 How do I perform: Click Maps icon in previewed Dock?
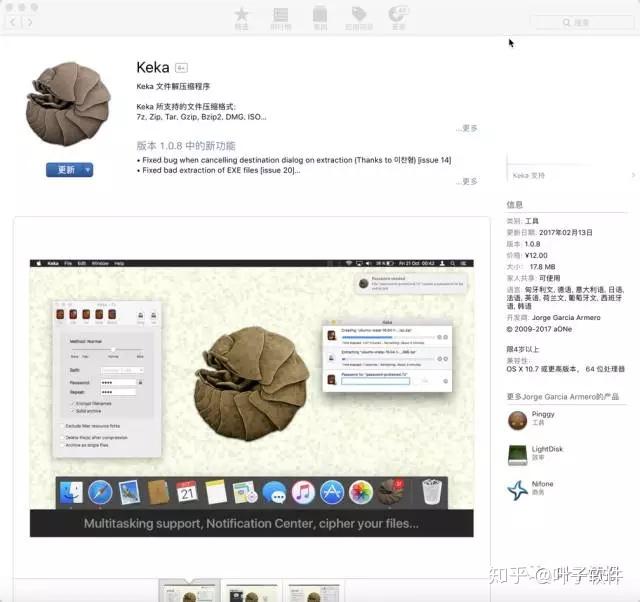245,492
